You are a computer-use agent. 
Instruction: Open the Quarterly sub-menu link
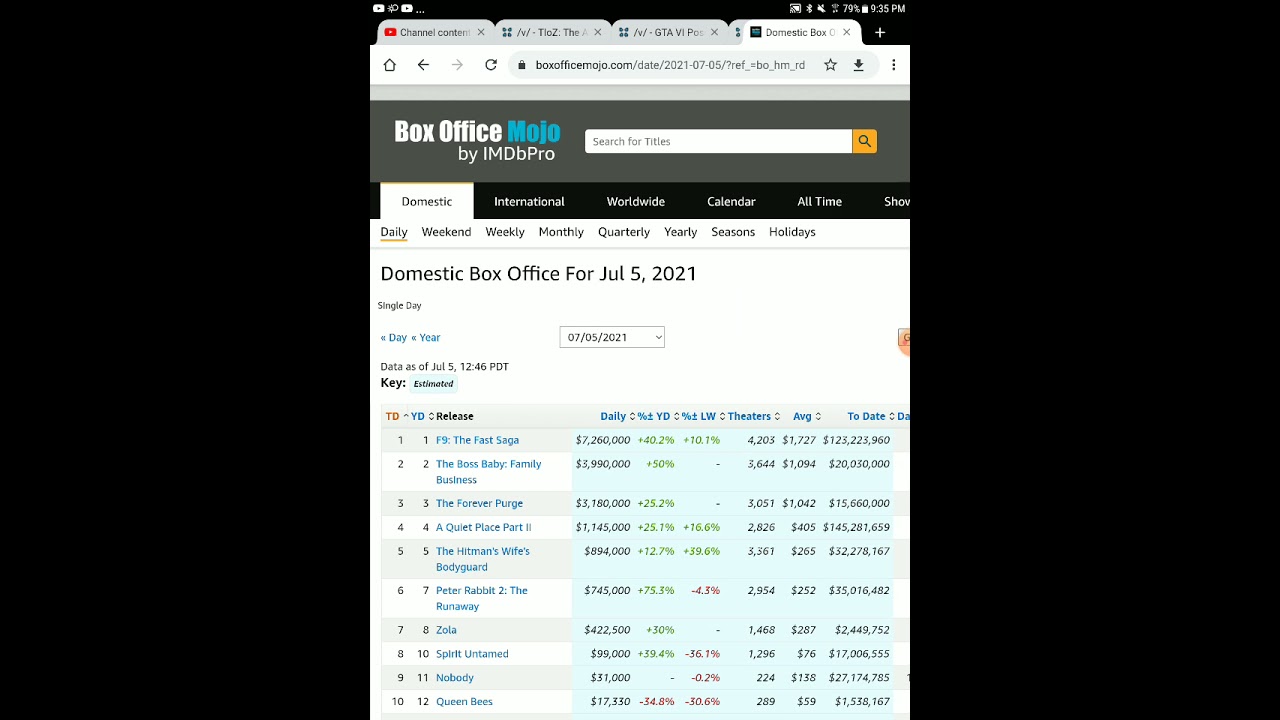[x=624, y=232]
